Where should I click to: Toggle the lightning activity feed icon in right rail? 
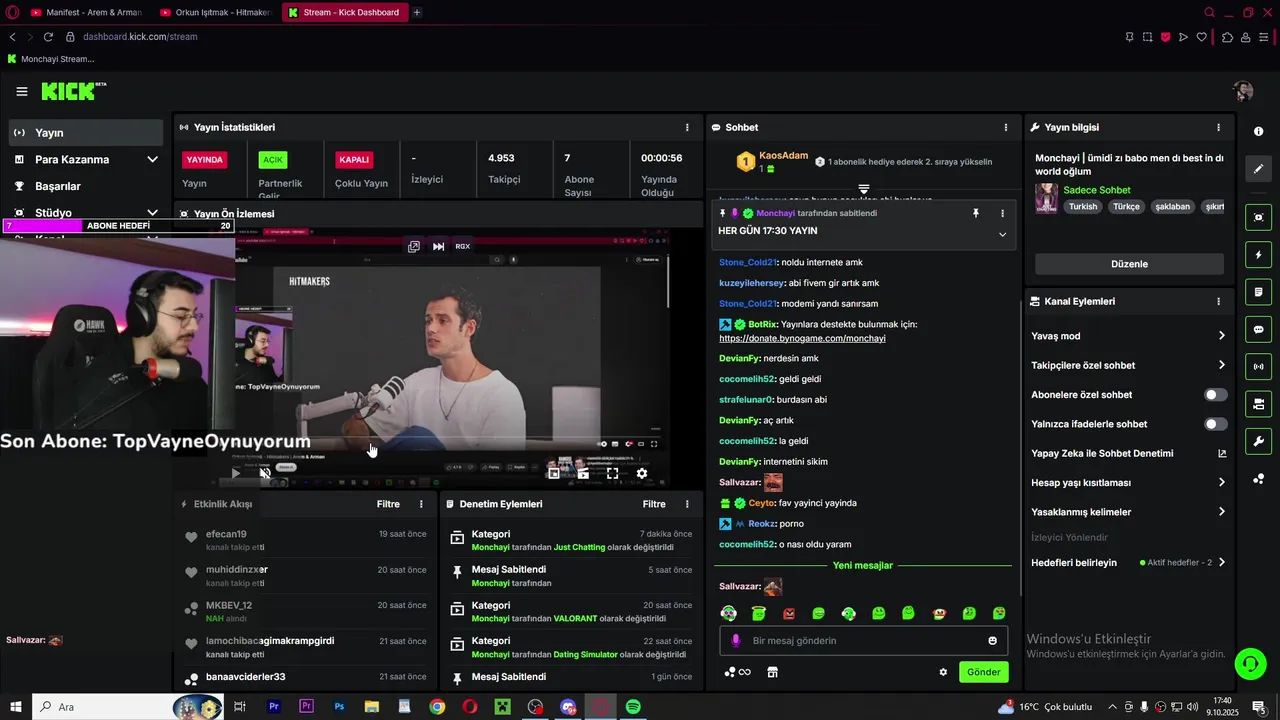1259,255
